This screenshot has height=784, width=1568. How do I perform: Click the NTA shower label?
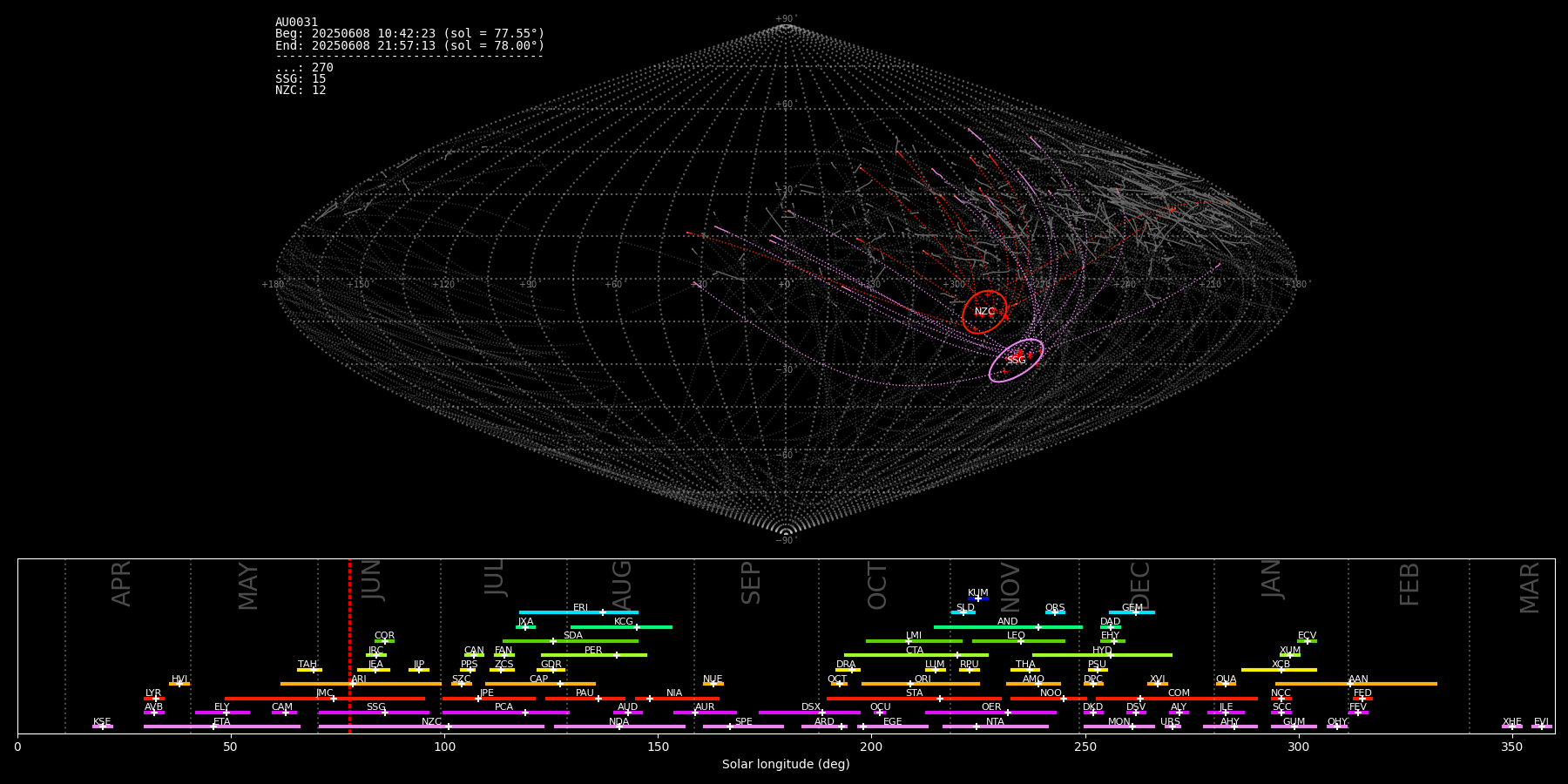tap(995, 722)
